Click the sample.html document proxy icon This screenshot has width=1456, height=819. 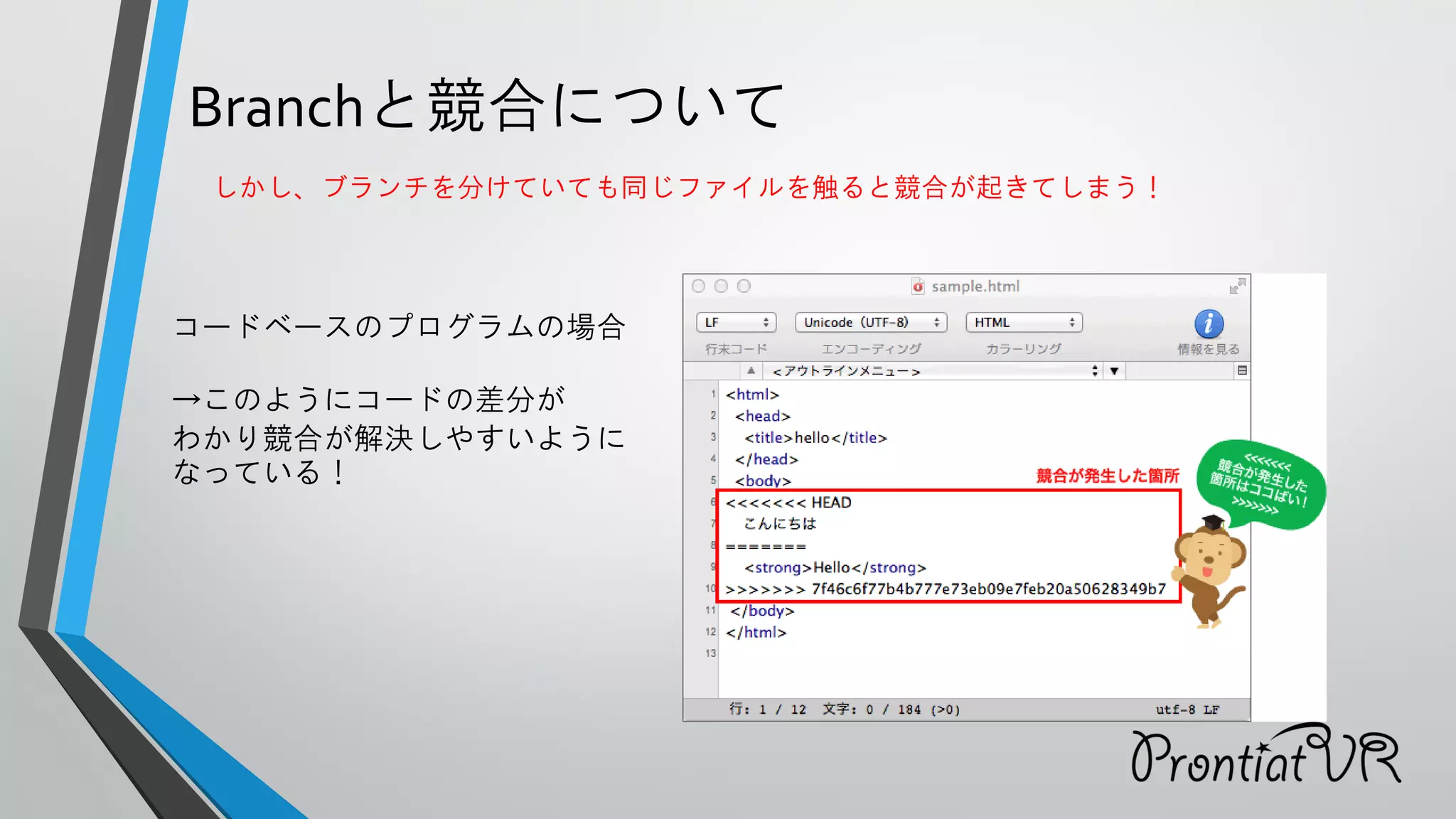coord(918,286)
